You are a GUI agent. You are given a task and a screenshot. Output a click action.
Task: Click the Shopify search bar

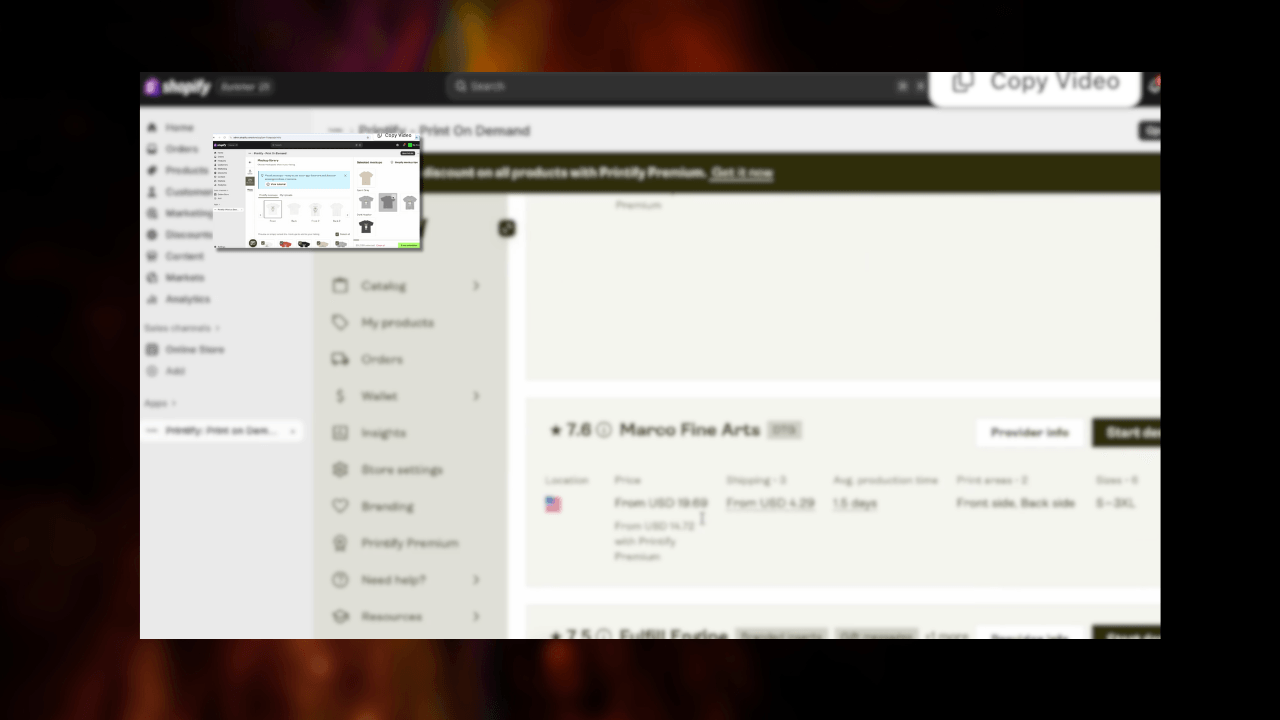[x=687, y=86]
